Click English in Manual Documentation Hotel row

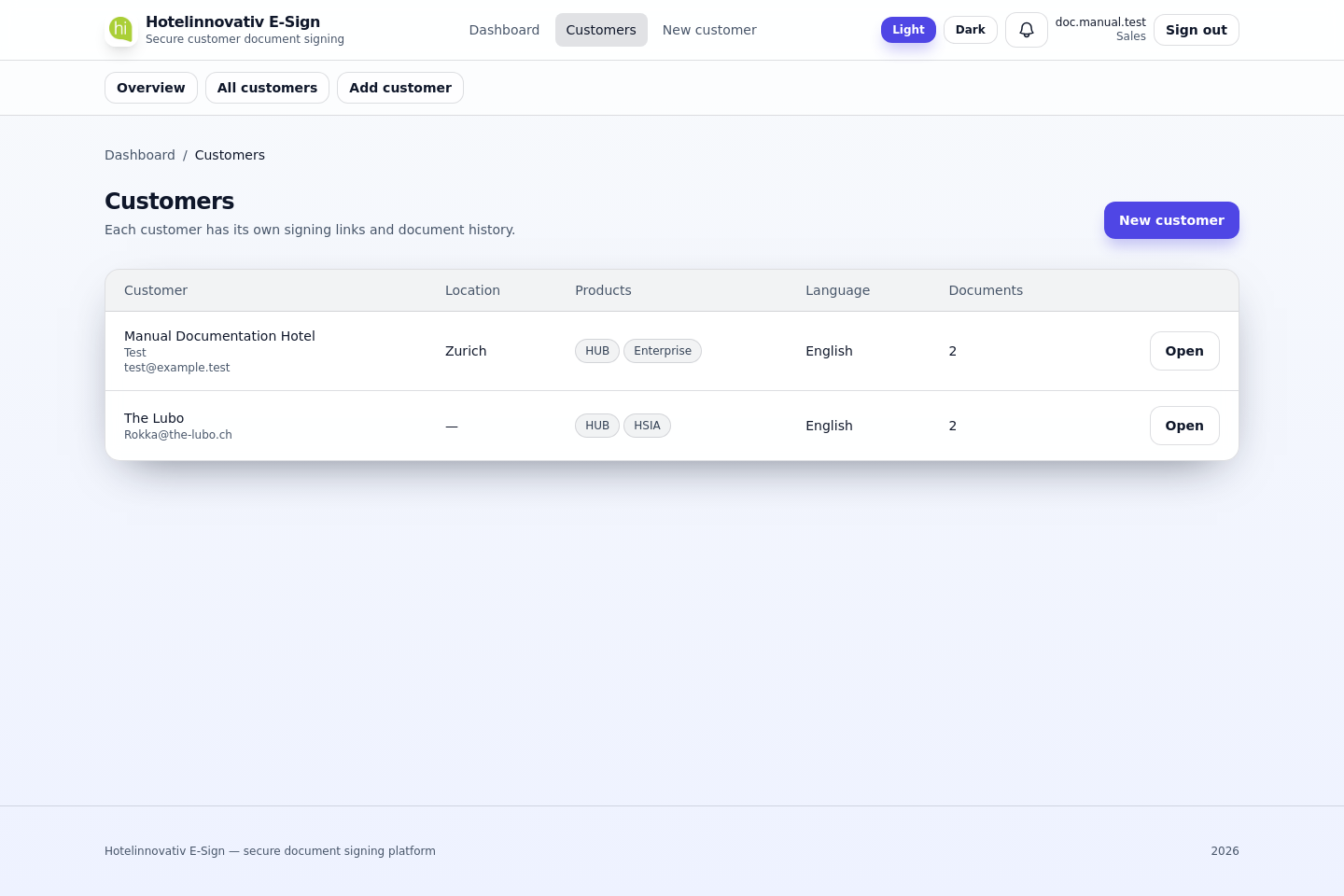829,351
